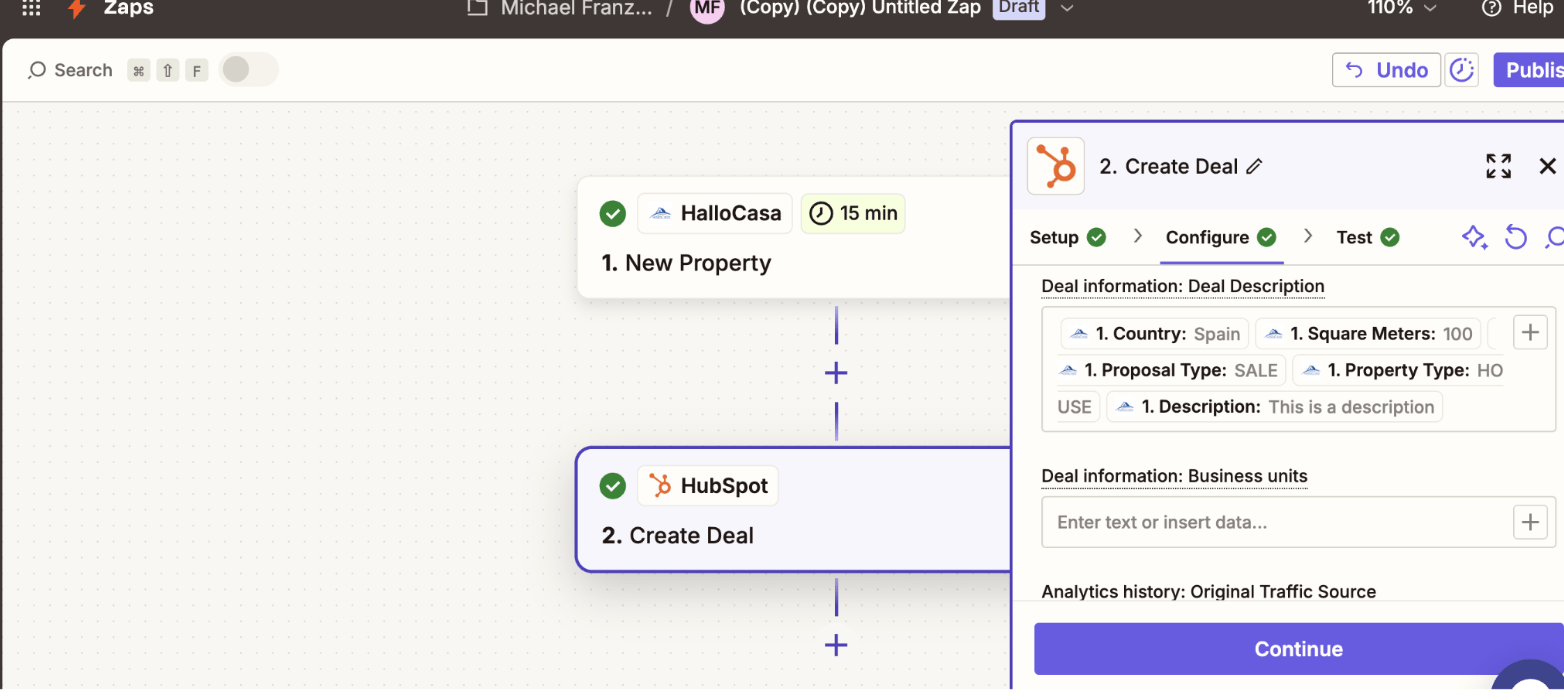Click the Business units field label
The height and width of the screenshot is (700, 1564).
coord(1174,476)
